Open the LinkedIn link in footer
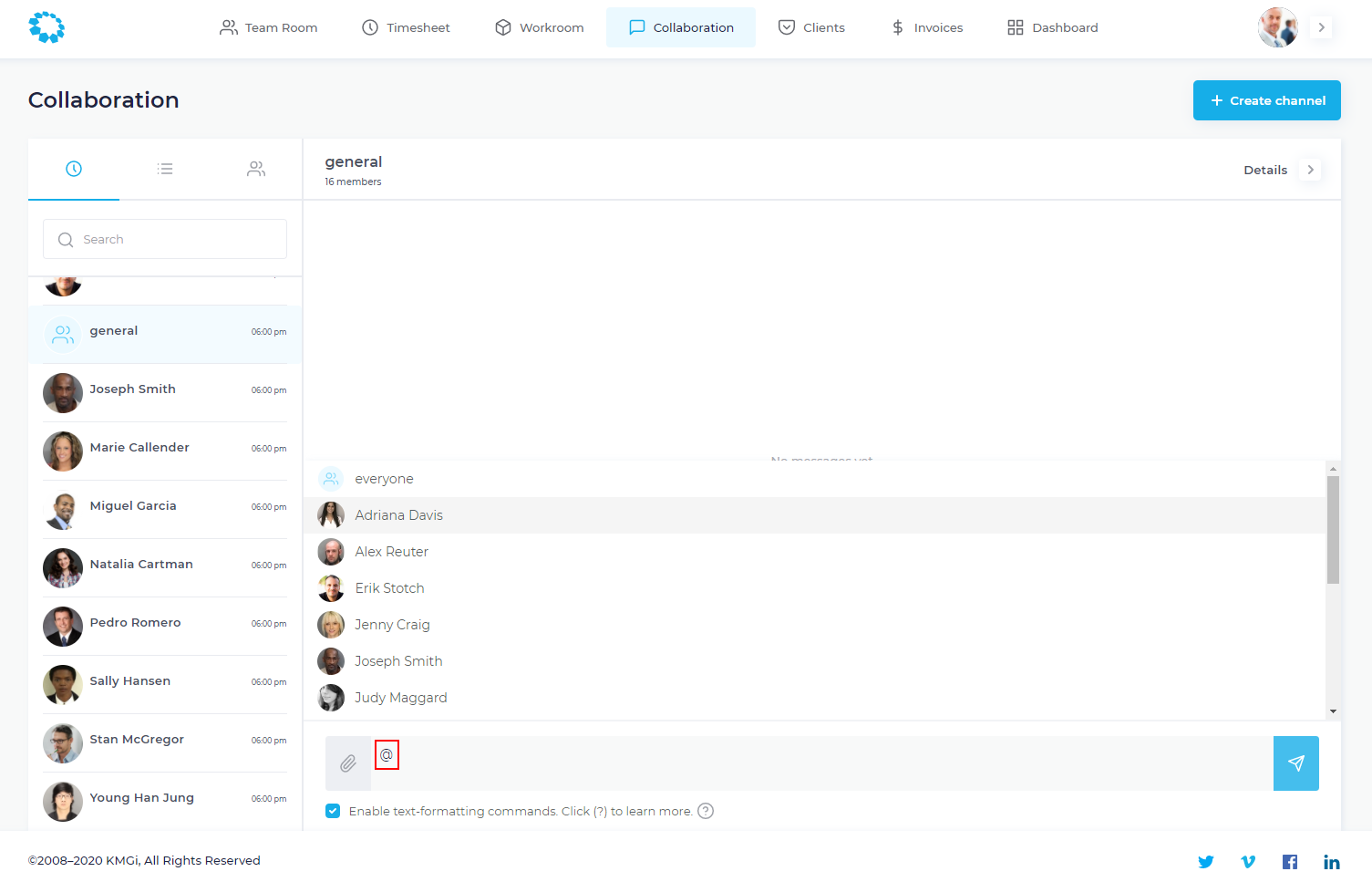 pos(1331,862)
